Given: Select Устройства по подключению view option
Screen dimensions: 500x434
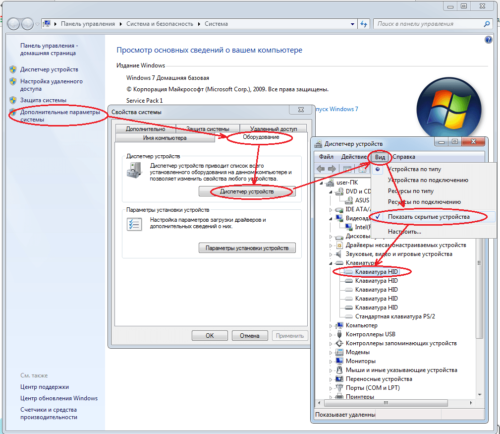Looking at the screenshot, I should point(428,180).
